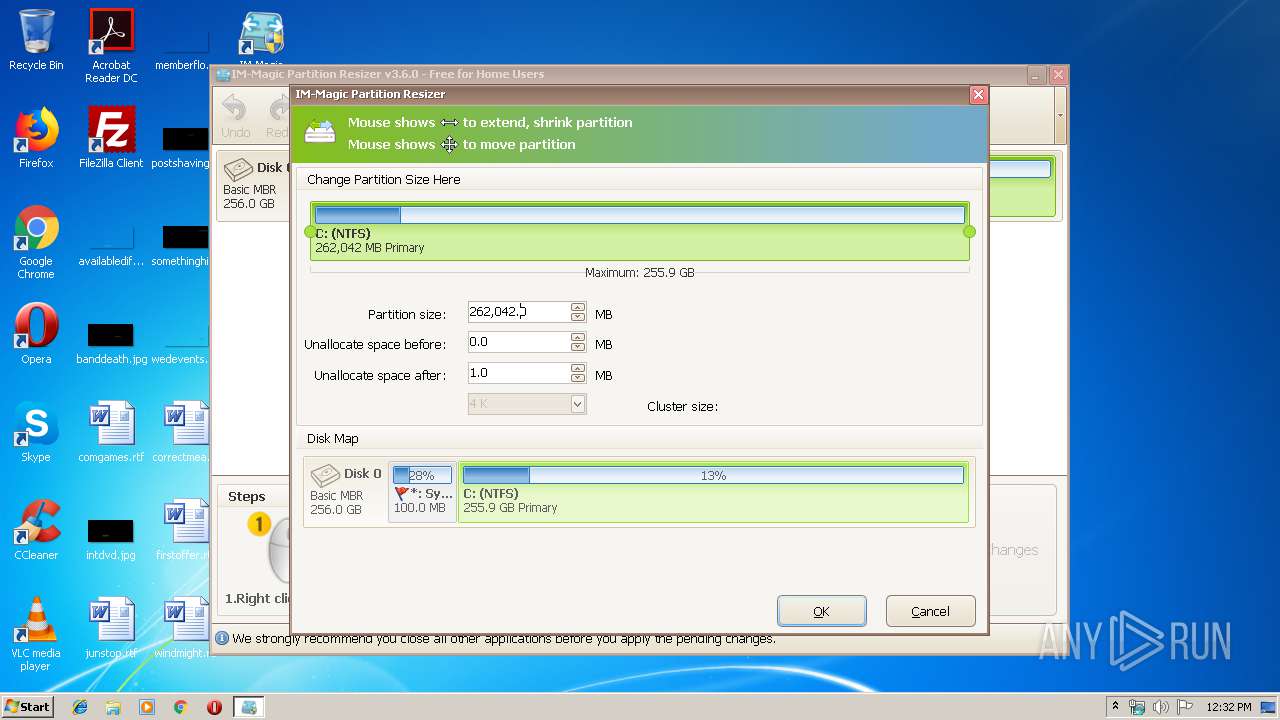Screen dimensions: 1280x720
Task: Click the C: partition size bar
Action: click(640, 214)
